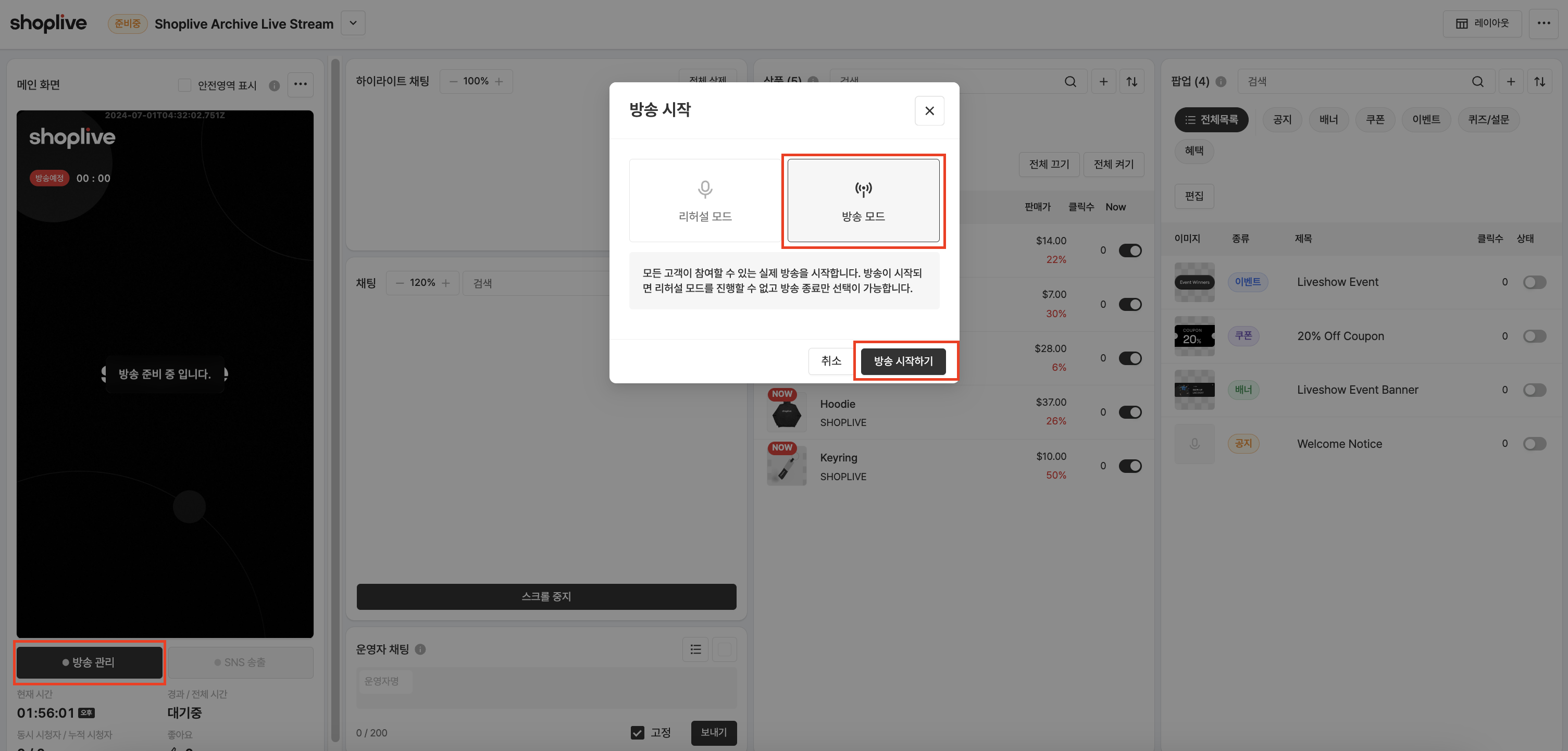Toggle Hoodie product Now switch
This screenshot has width=1568, height=751.
click(x=1130, y=412)
